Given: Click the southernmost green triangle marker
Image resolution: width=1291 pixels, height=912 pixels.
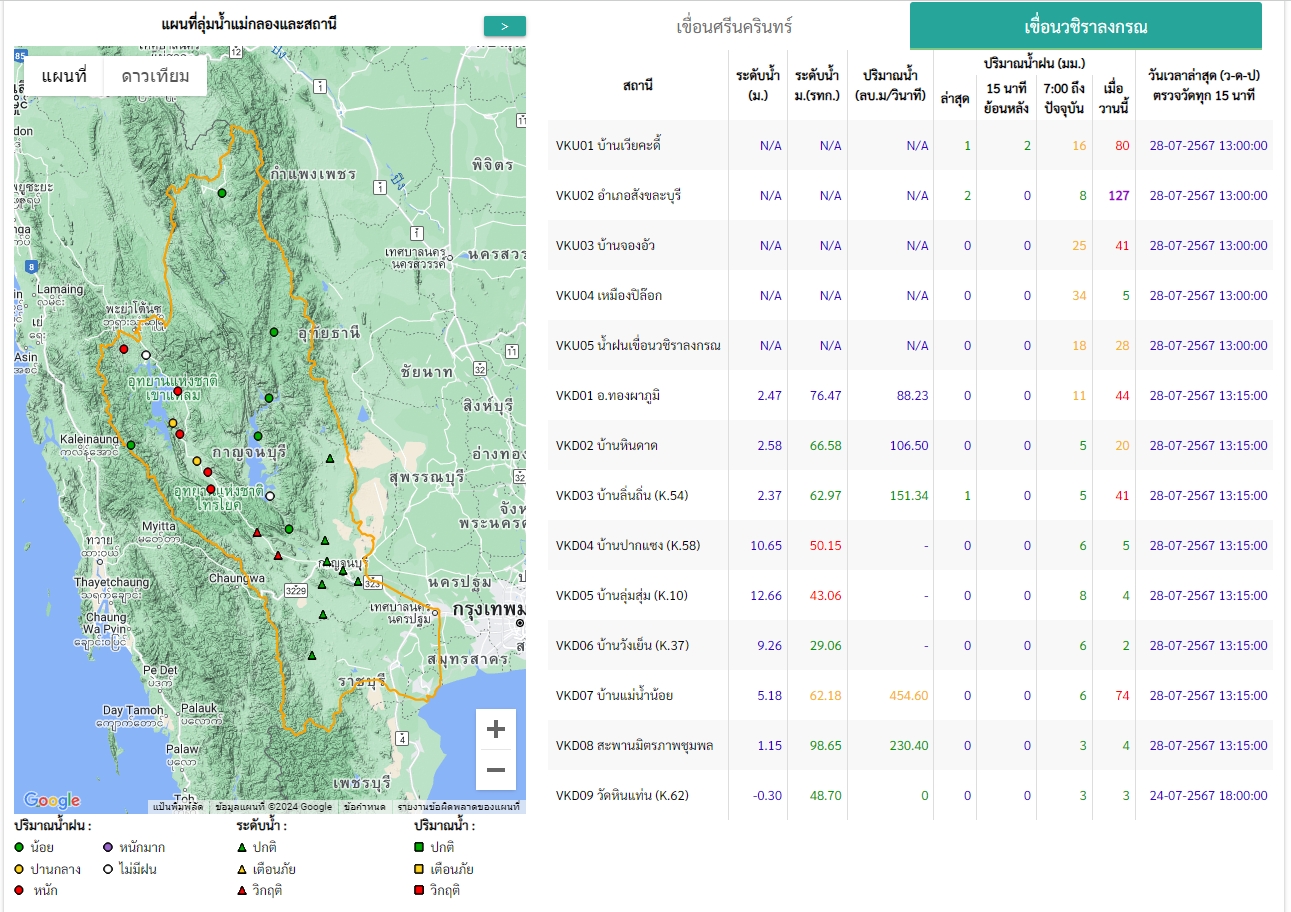Looking at the screenshot, I should 312,657.
